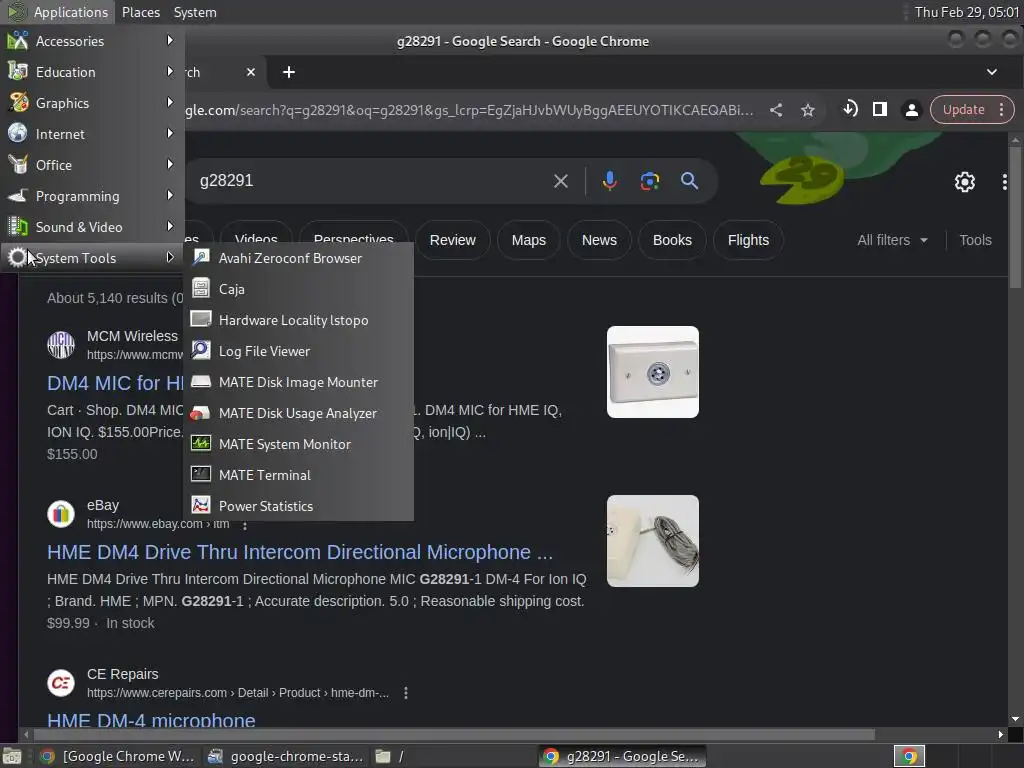The height and width of the screenshot is (768, 1024).
Task: Open the Places menu
Action: click(140, 12)
